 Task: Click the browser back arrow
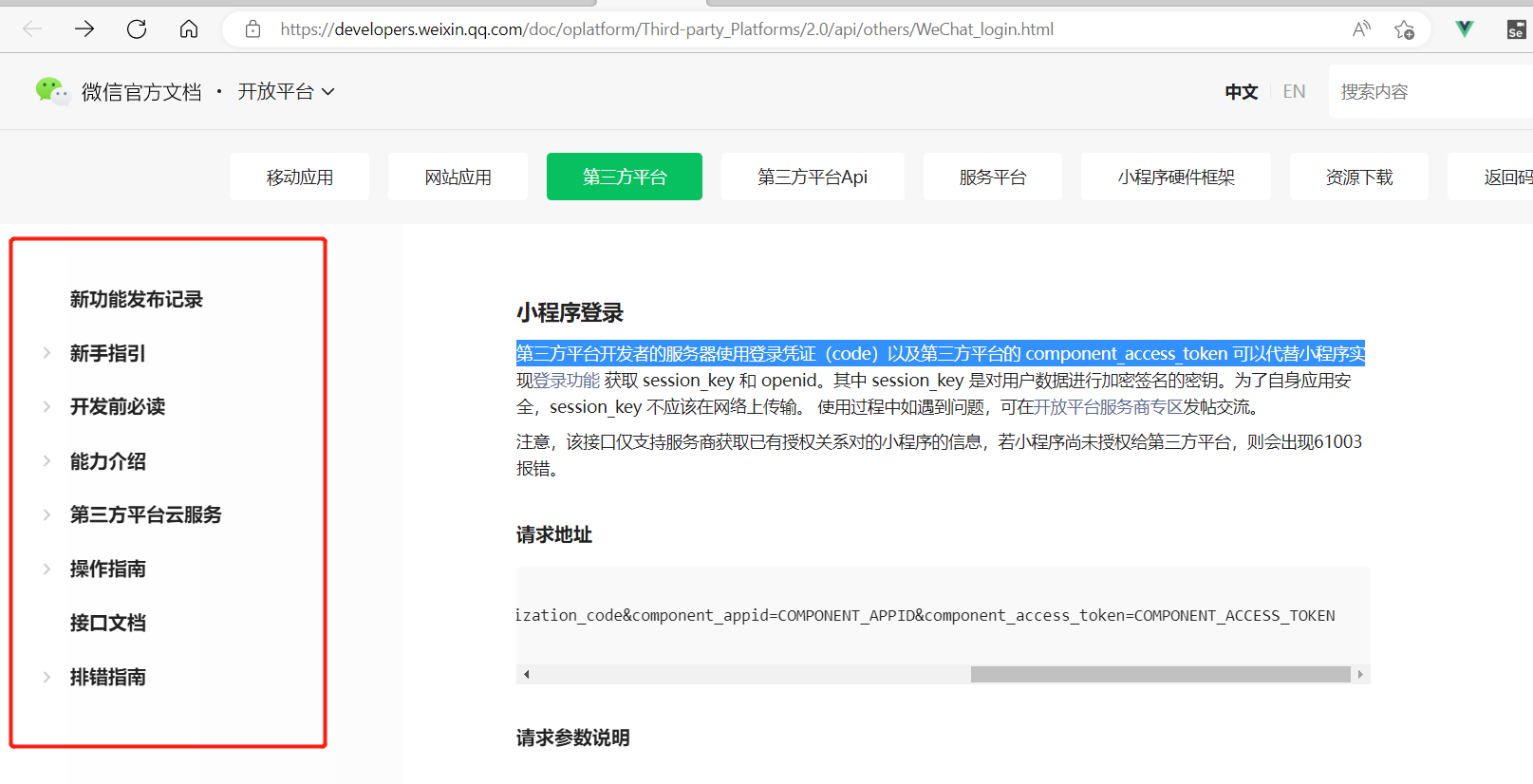(x=32, y=29)
